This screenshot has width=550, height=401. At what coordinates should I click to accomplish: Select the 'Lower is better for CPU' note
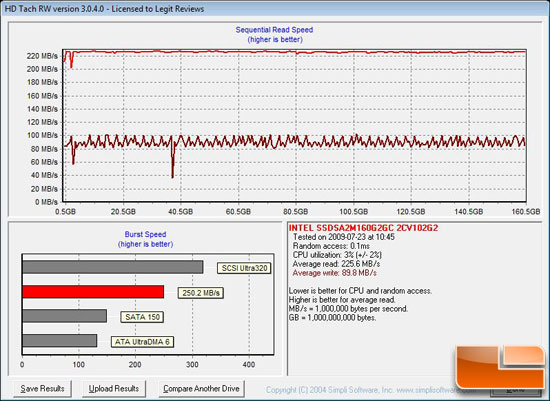click(x=360, y=291)
